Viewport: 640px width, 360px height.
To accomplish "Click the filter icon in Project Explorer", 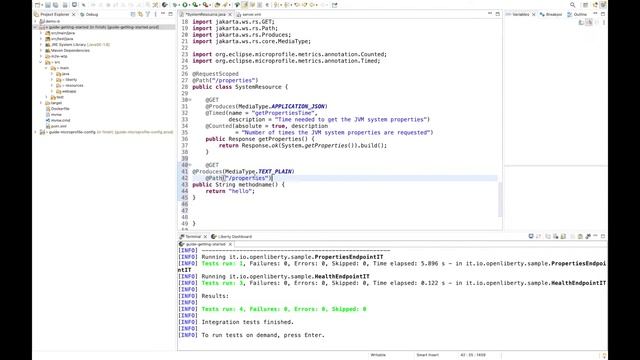I will point(148,14).
